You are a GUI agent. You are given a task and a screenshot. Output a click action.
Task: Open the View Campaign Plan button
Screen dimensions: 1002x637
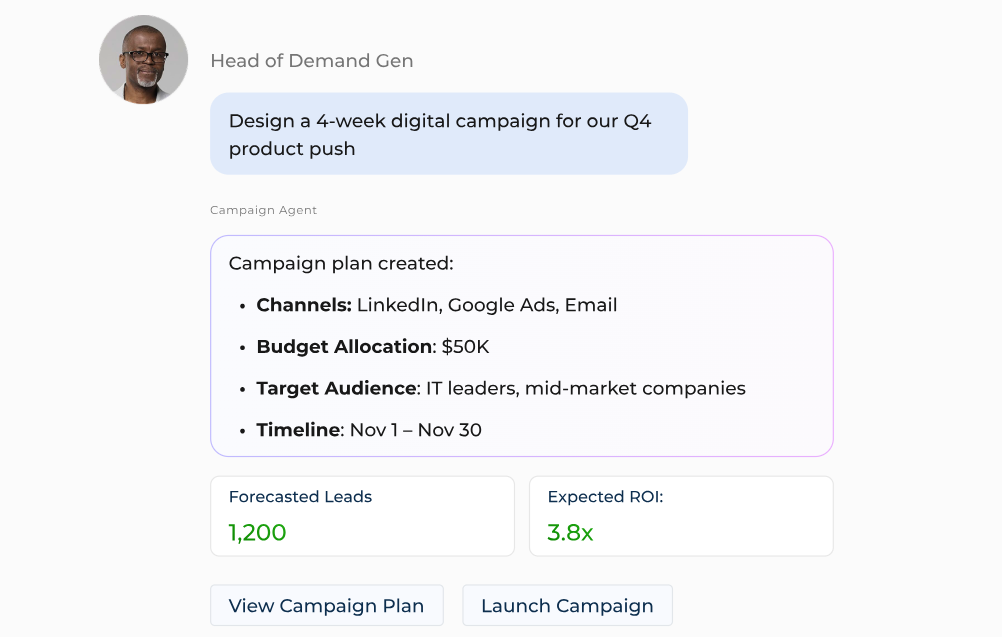click(326, 606)
